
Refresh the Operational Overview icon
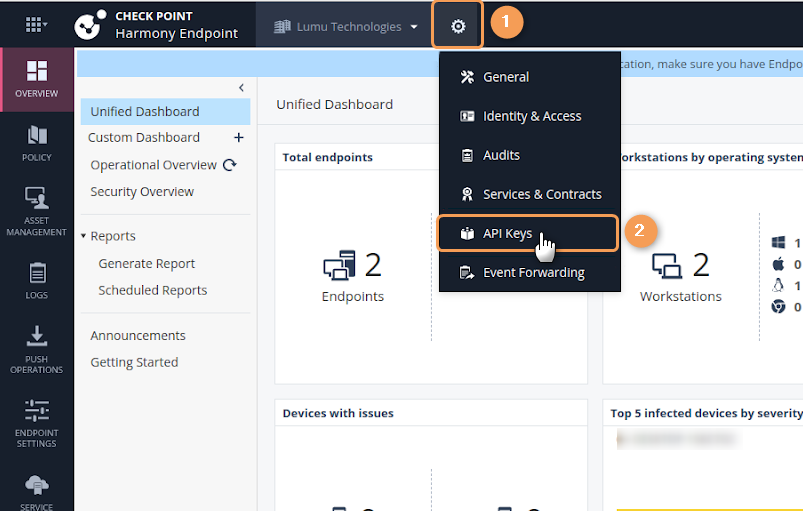pyautogui.click(x=230, y=165)
